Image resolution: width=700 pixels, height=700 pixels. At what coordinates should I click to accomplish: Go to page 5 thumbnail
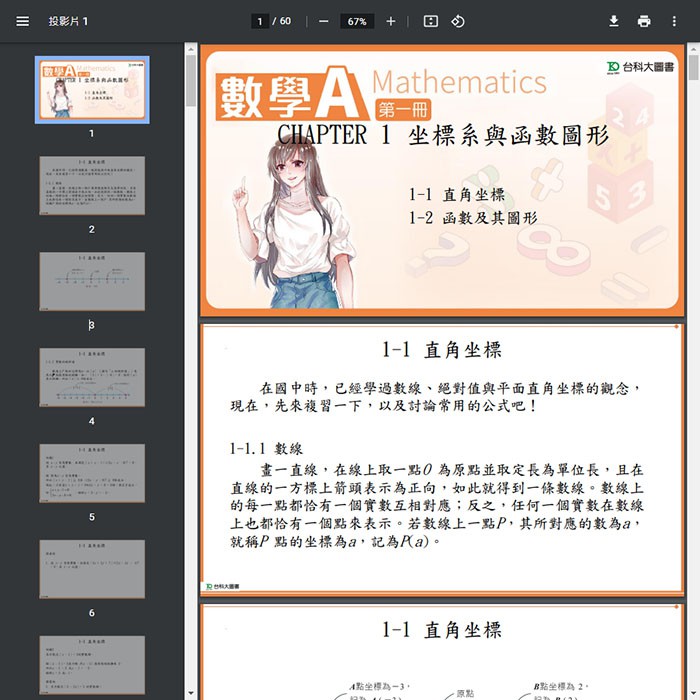(x=92, y=473)
